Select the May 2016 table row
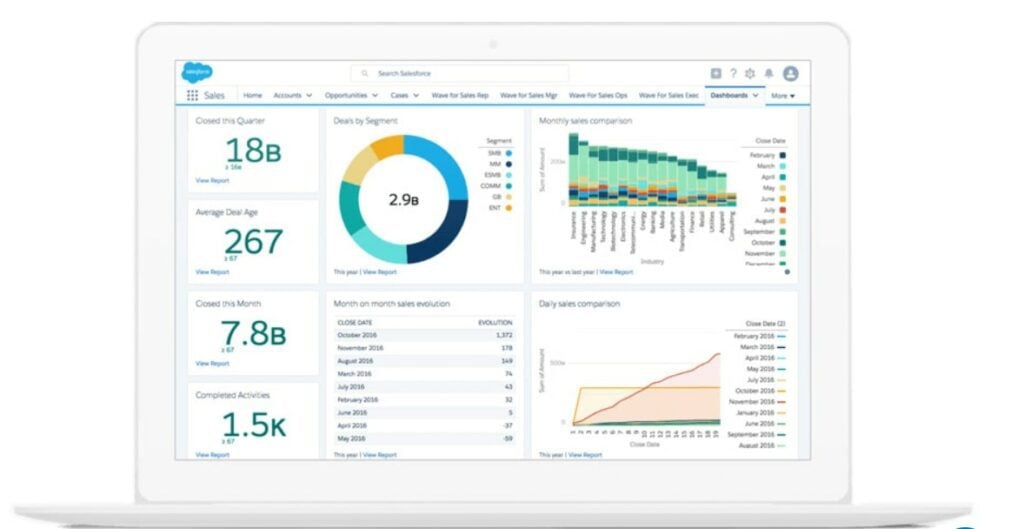The width and height of the screenshot is (1024, 529). pos(424,439)
